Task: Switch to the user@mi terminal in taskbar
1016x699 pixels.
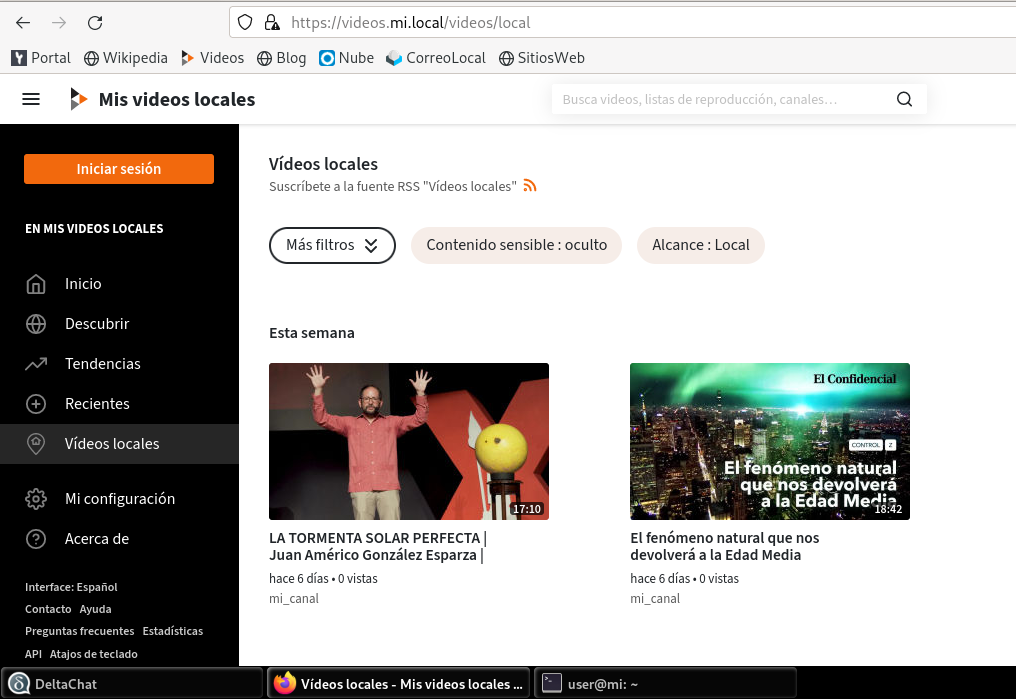Action: click(665, 683)
